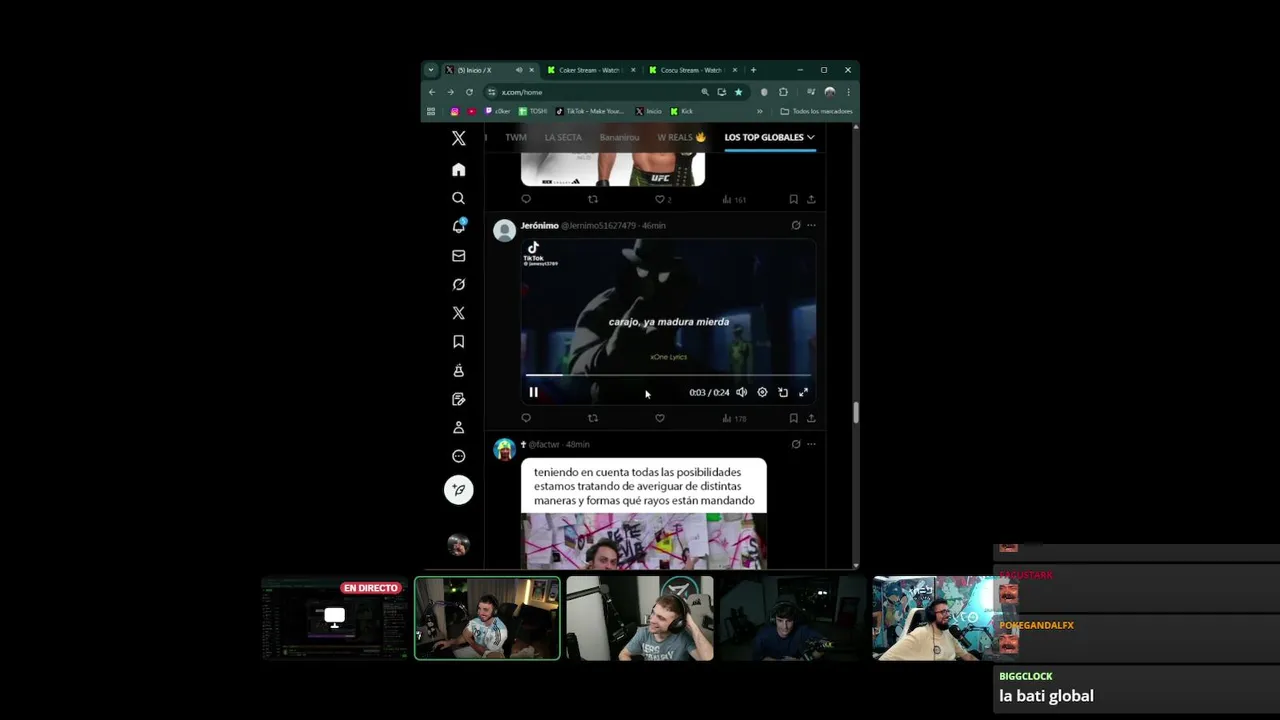The height and width of the screenshot is (720, 1280).
Task: Switch to the TWM timeline tab
Action: point(516,137)
